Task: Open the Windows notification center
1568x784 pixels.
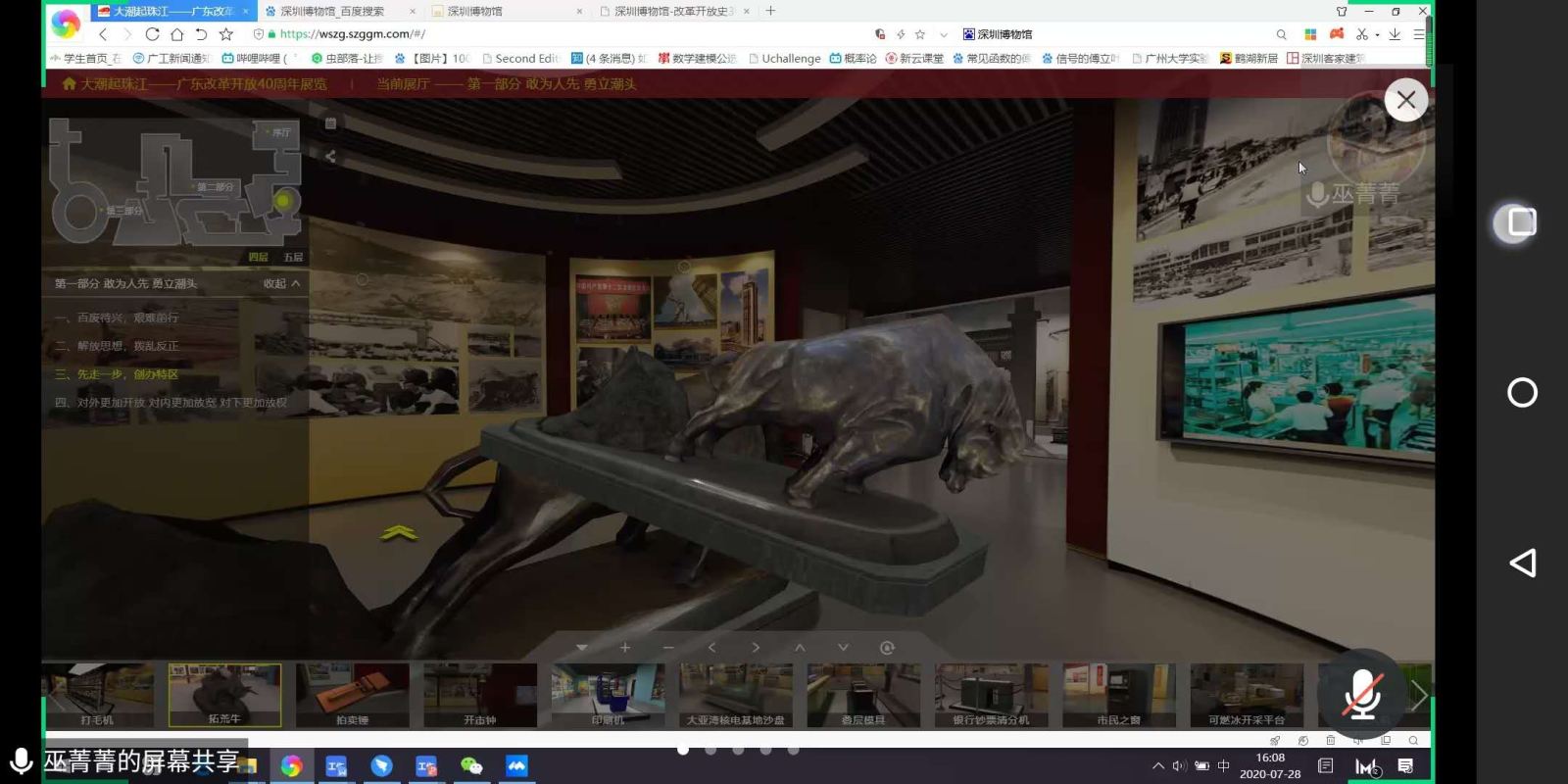Action: tap(1405, 765)
